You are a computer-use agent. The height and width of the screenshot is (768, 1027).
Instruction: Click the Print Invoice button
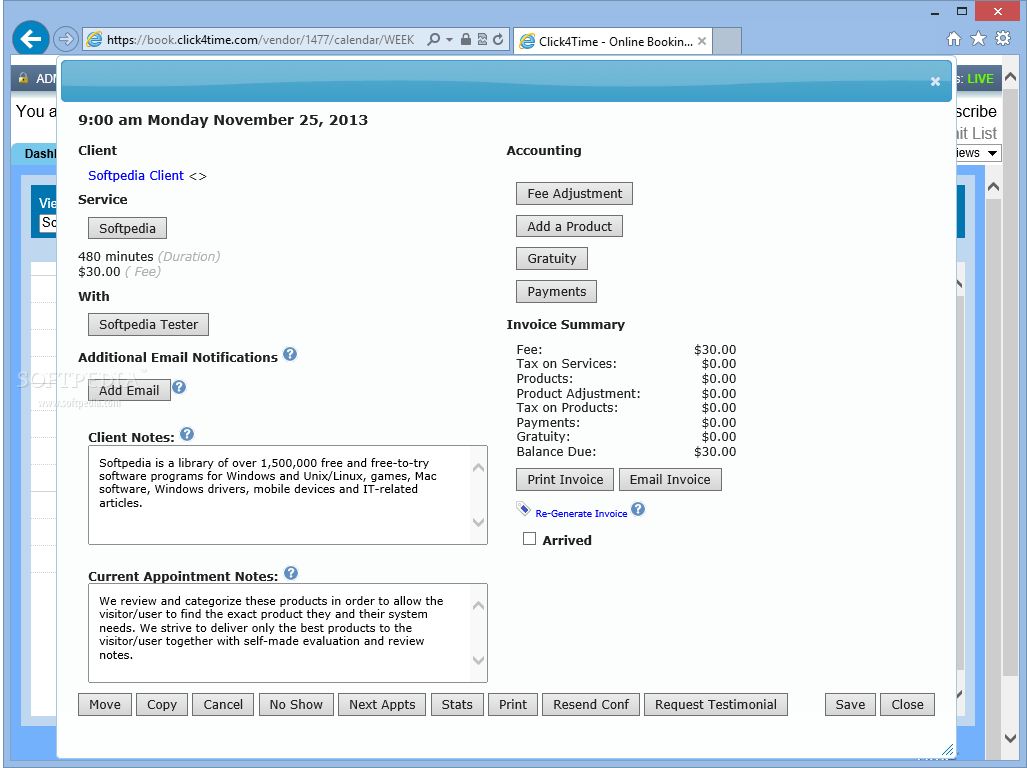(x=565, y=480)
